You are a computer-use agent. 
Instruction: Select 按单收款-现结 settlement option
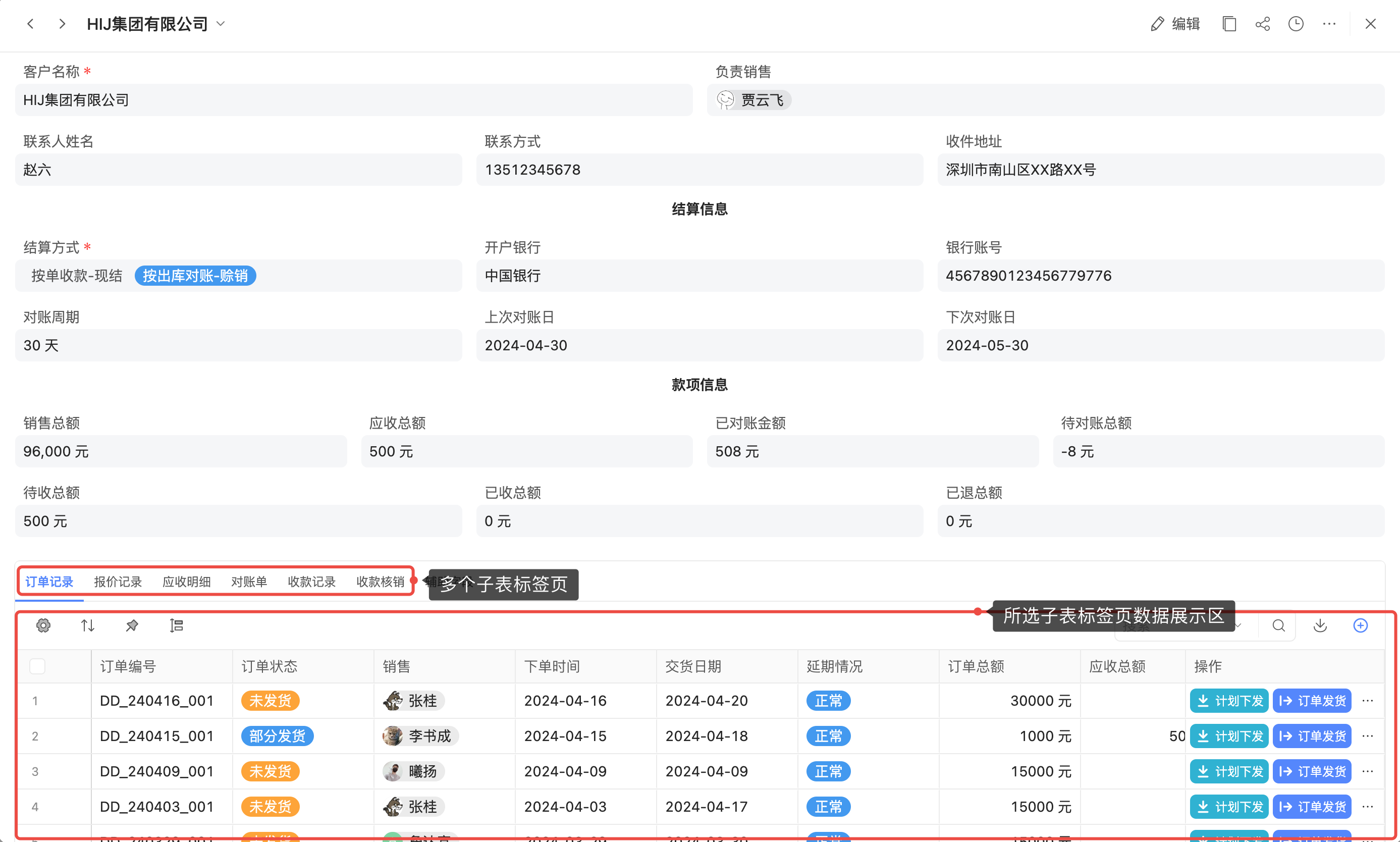(x=77, y=276)
